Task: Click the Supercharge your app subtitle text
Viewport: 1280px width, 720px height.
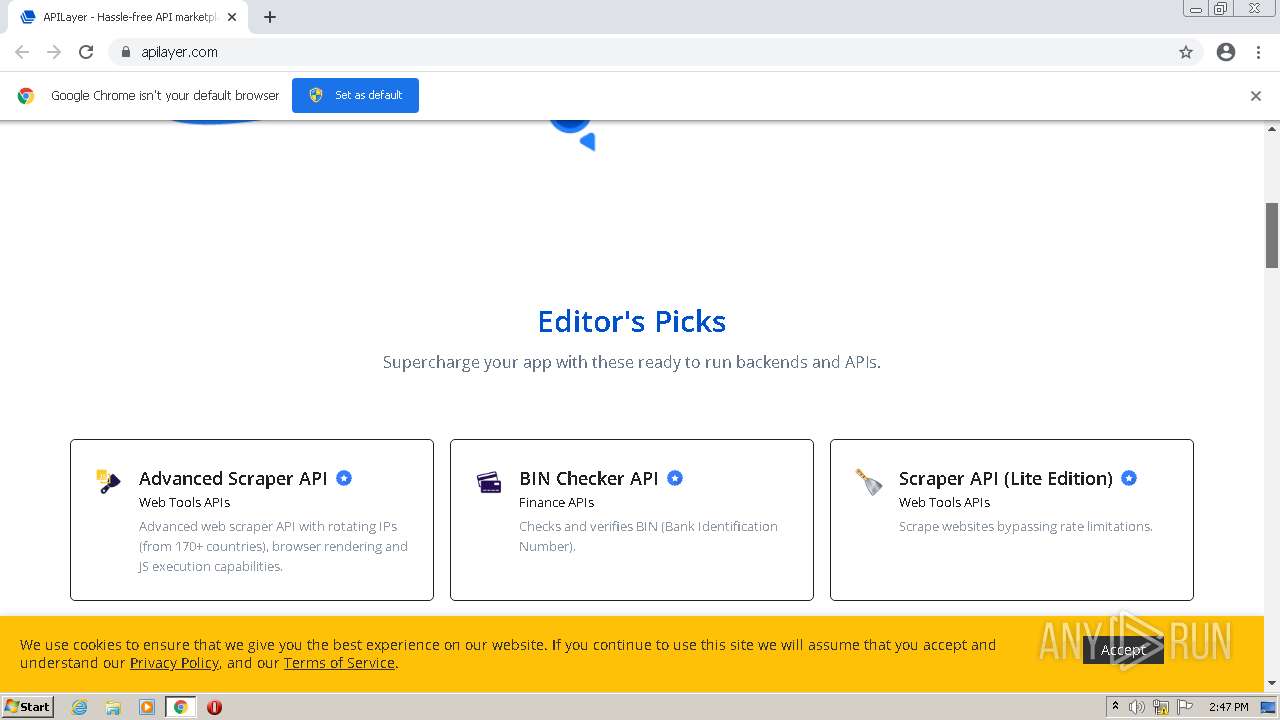Action: tap(632, 362)
